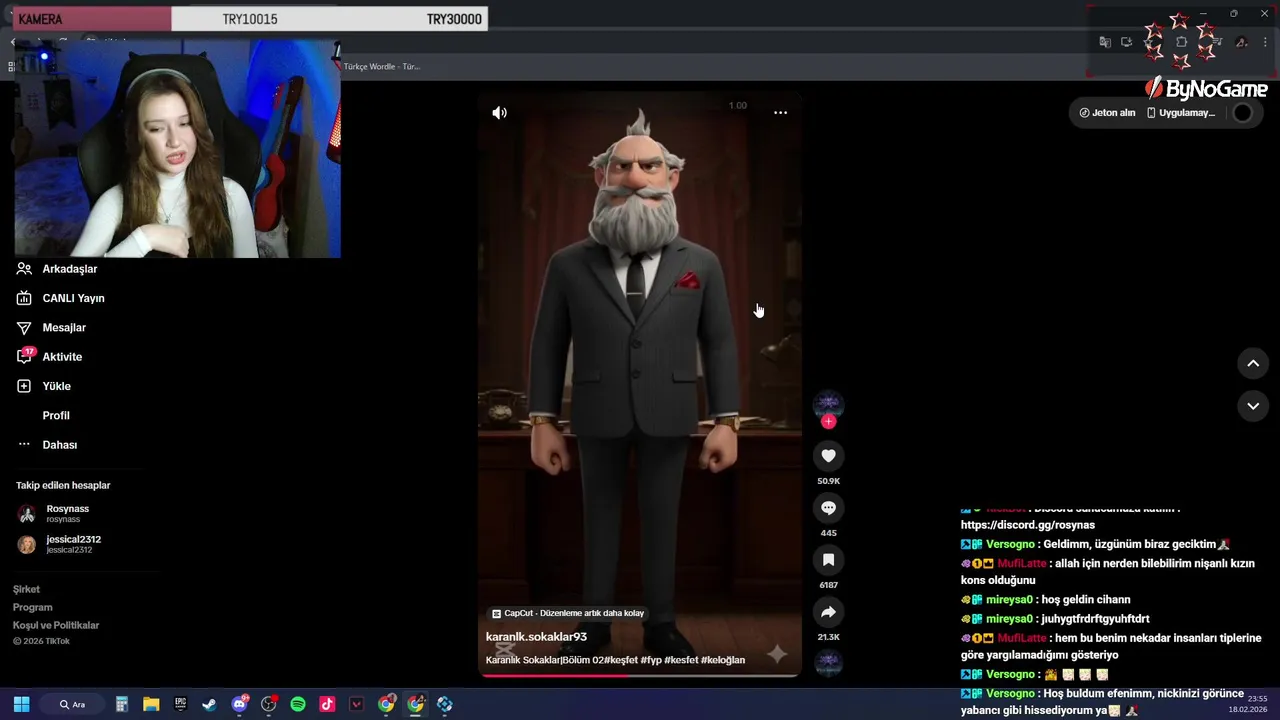
Task: Open the Windows Start menu
Action: point(21,704)
